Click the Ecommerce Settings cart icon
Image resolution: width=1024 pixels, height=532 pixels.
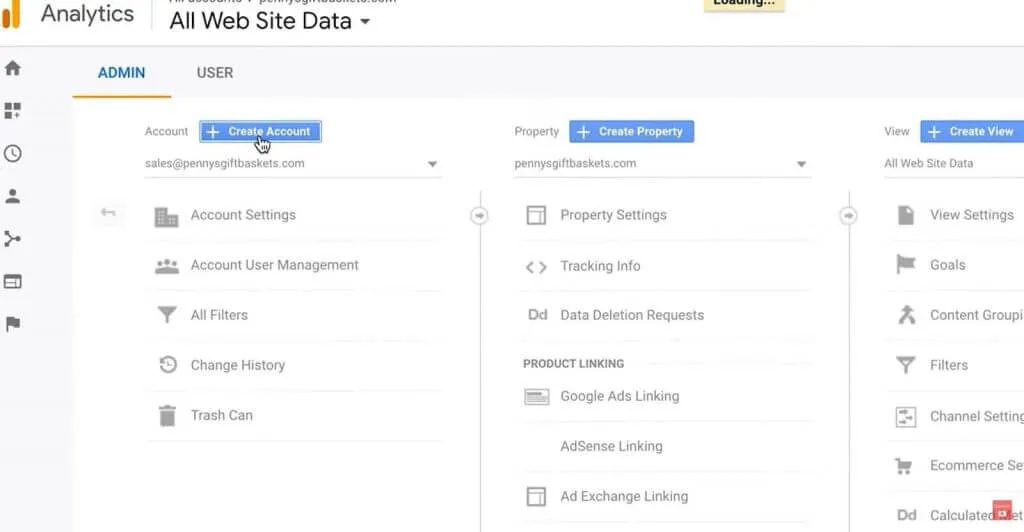point(904,465)
